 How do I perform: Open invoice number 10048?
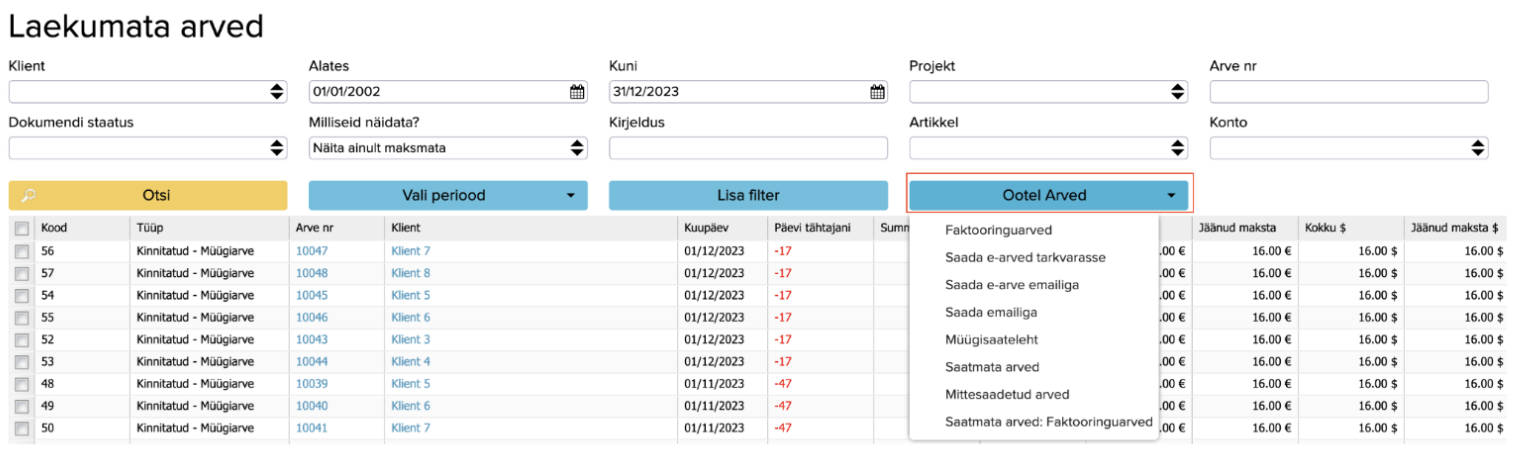312,273
